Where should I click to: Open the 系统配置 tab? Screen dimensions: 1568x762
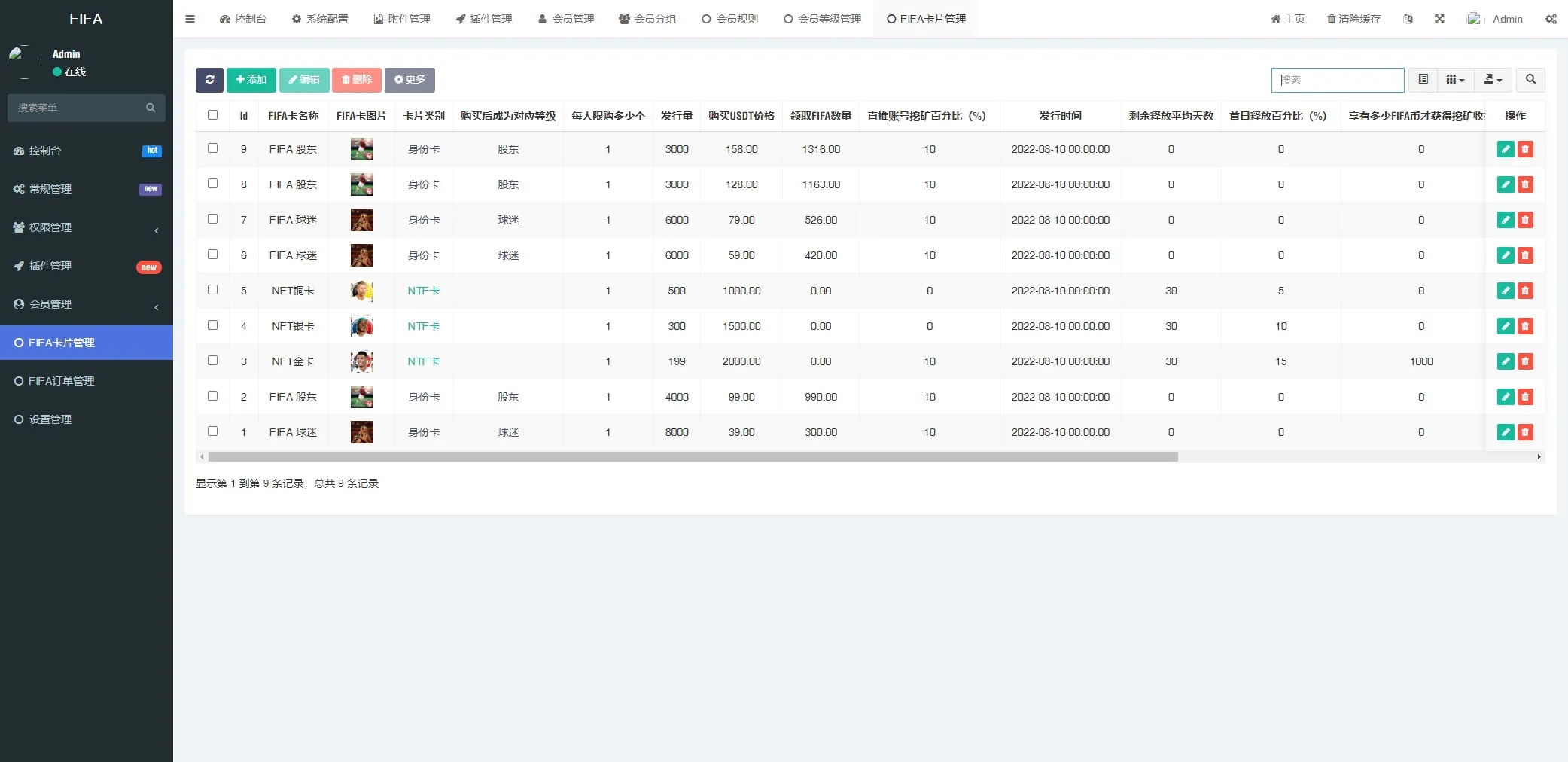tap(320, 19)
